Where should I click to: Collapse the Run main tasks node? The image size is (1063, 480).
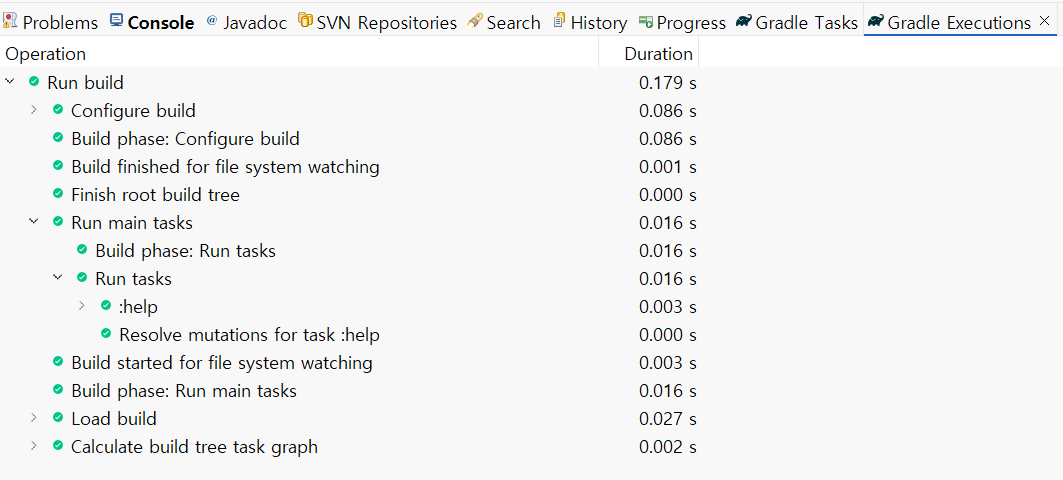click(34, 222)
